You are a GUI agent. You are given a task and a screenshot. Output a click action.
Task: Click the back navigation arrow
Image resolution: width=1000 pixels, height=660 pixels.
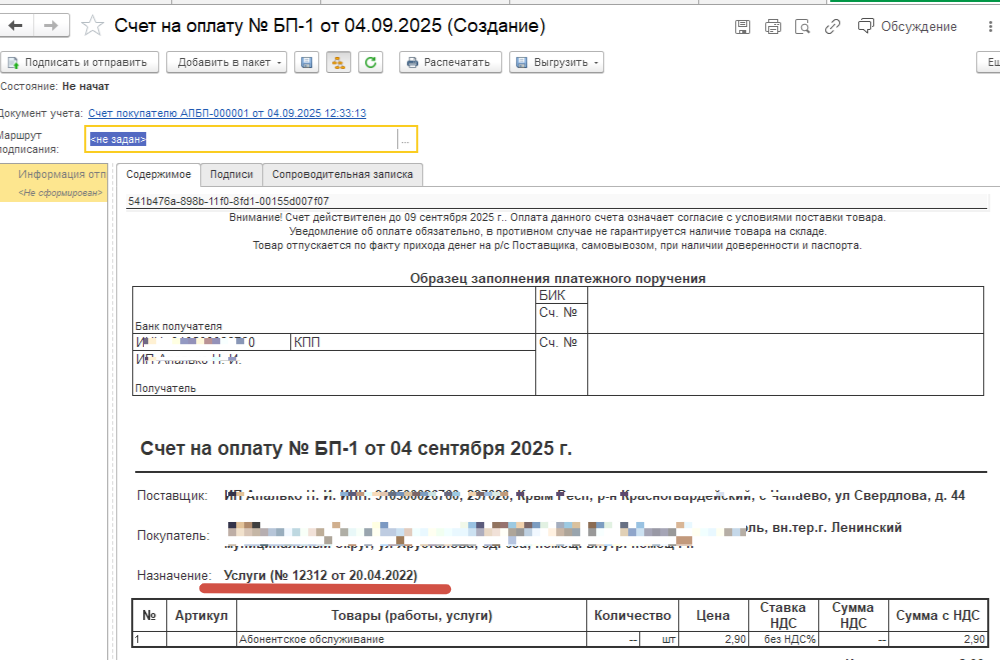point(17,26)
